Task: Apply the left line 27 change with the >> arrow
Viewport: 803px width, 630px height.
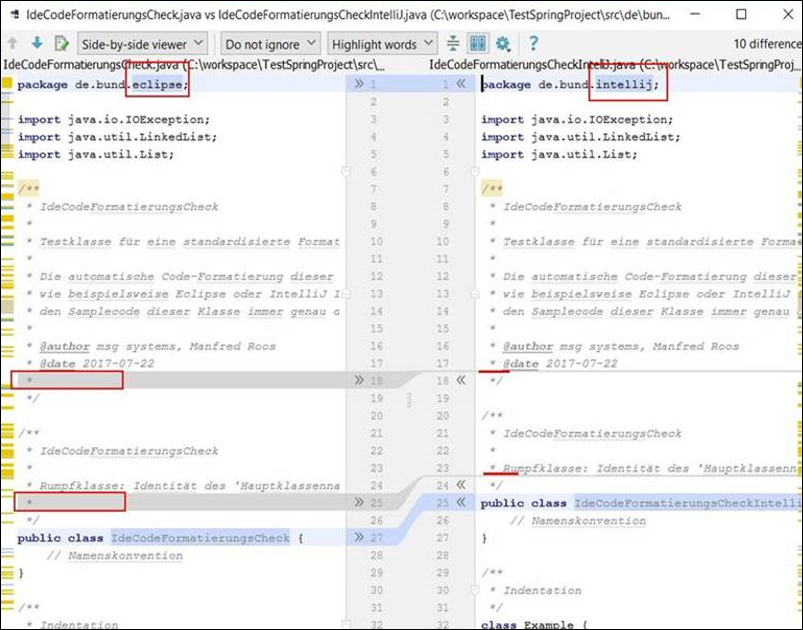Action: tap(359, 537)
